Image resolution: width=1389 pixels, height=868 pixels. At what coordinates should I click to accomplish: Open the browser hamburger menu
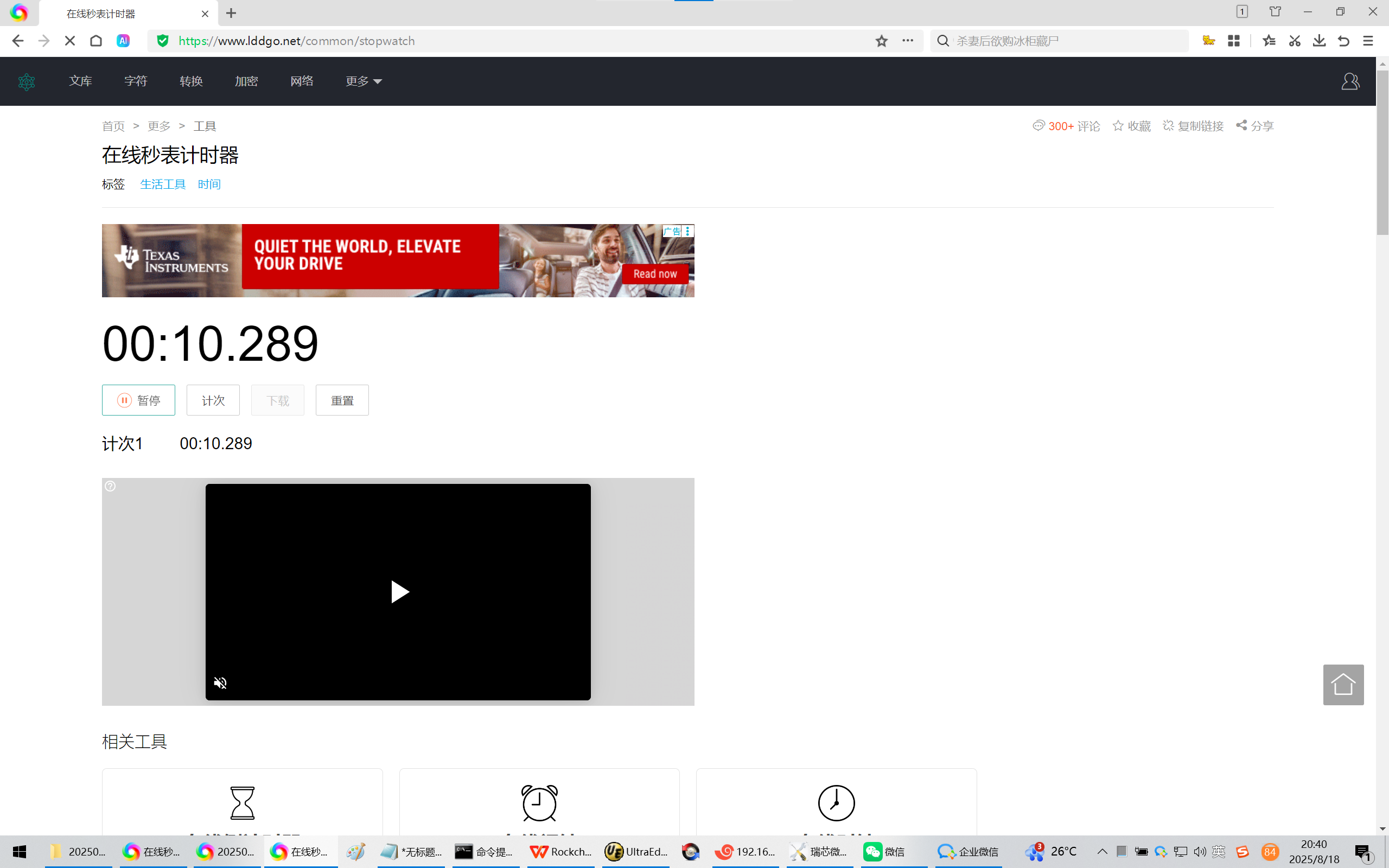click(x=1368, y=41)
